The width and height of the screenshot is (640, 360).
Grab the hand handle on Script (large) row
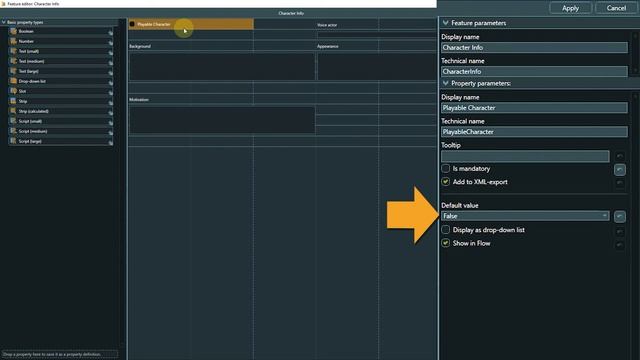click(111, 142)
